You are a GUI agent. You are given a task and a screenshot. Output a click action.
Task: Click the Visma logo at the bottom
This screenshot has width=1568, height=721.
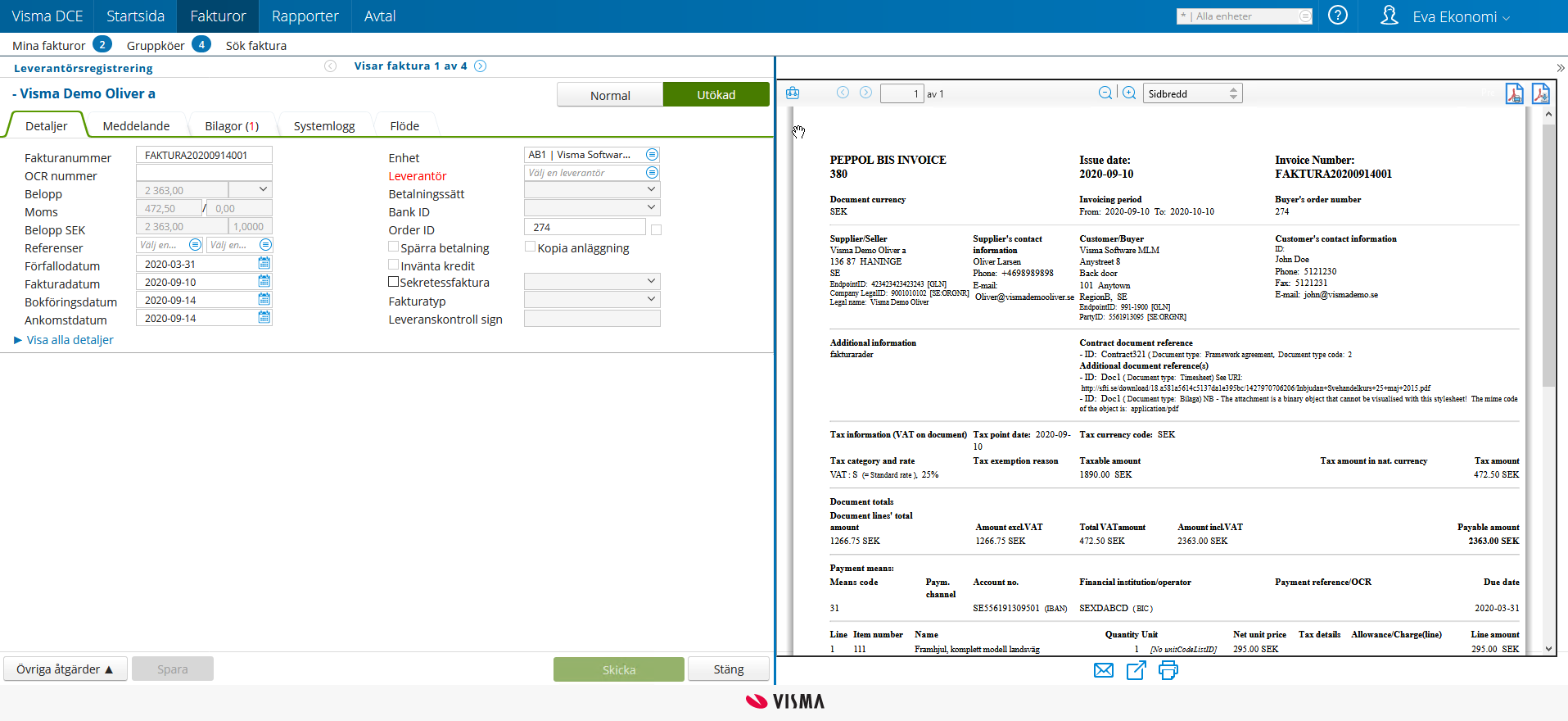pyautogui.click(x=785, y=701)
